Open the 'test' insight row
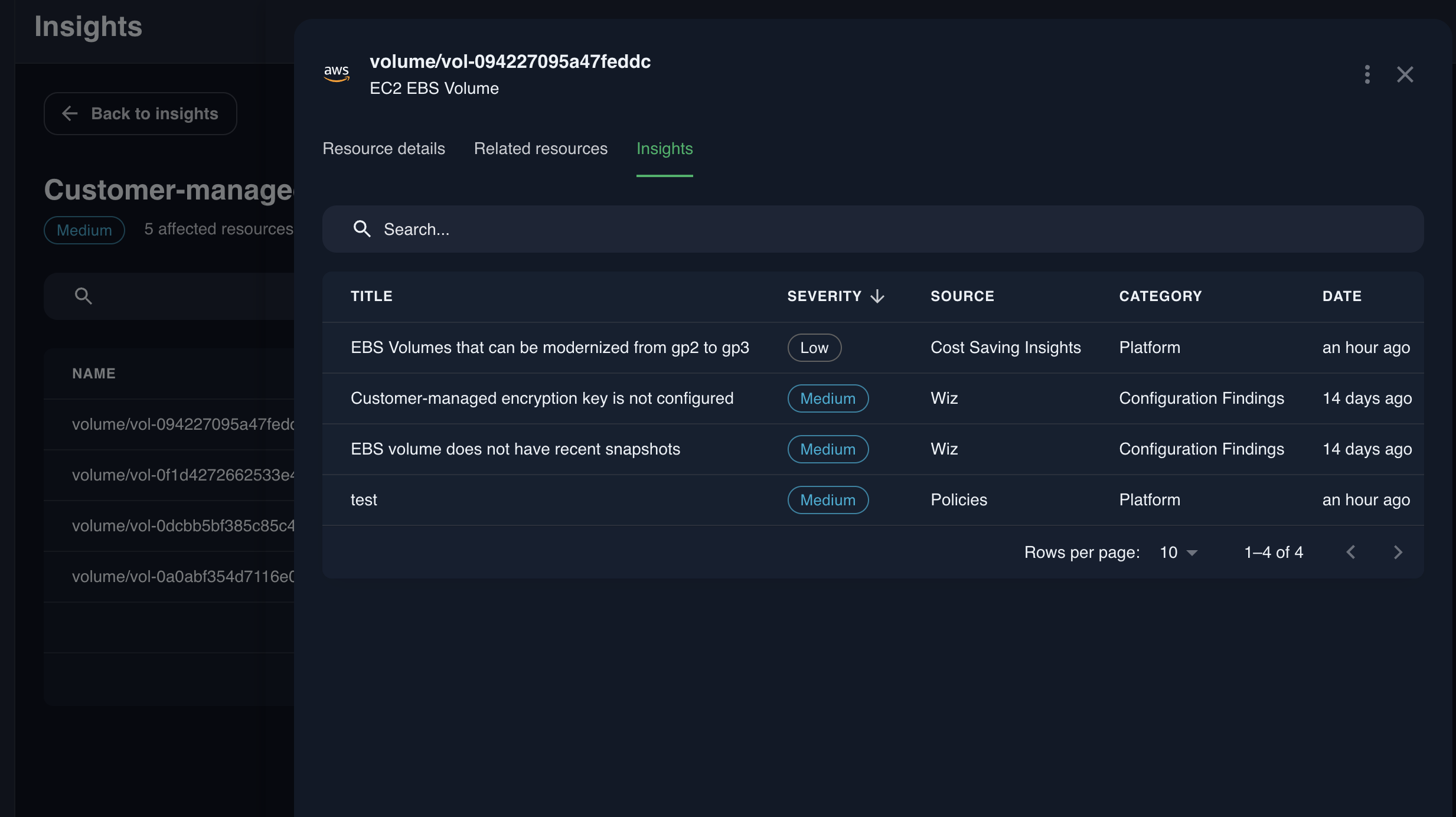The image size is (1456, 817). [873, 500]
